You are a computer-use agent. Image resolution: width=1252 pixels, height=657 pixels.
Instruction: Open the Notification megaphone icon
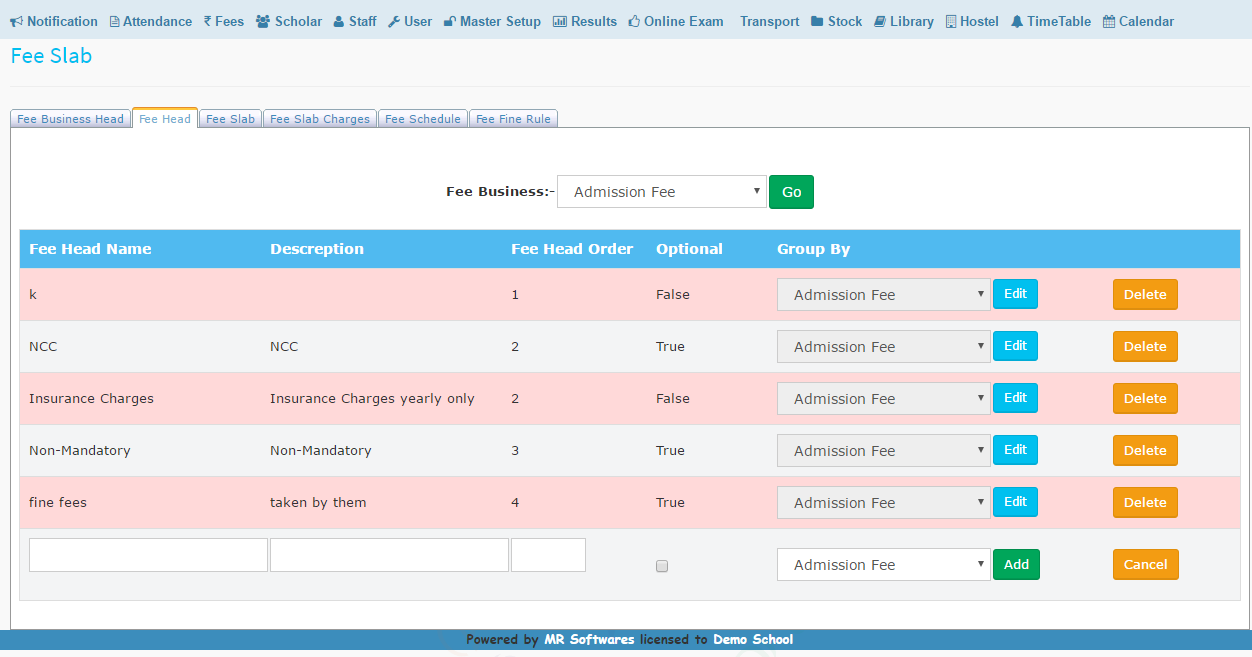(17, 22)
